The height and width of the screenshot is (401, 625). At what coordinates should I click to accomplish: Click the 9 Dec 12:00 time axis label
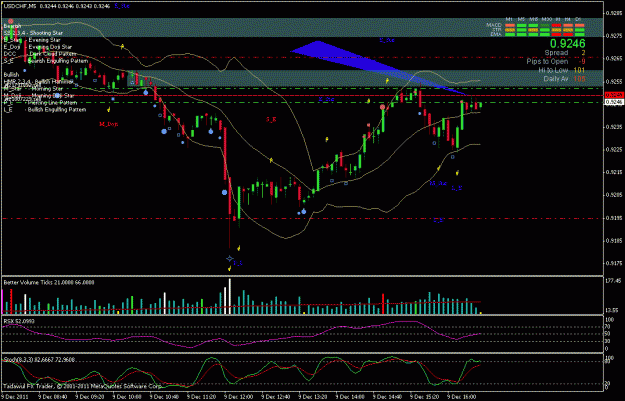point(238,397)
